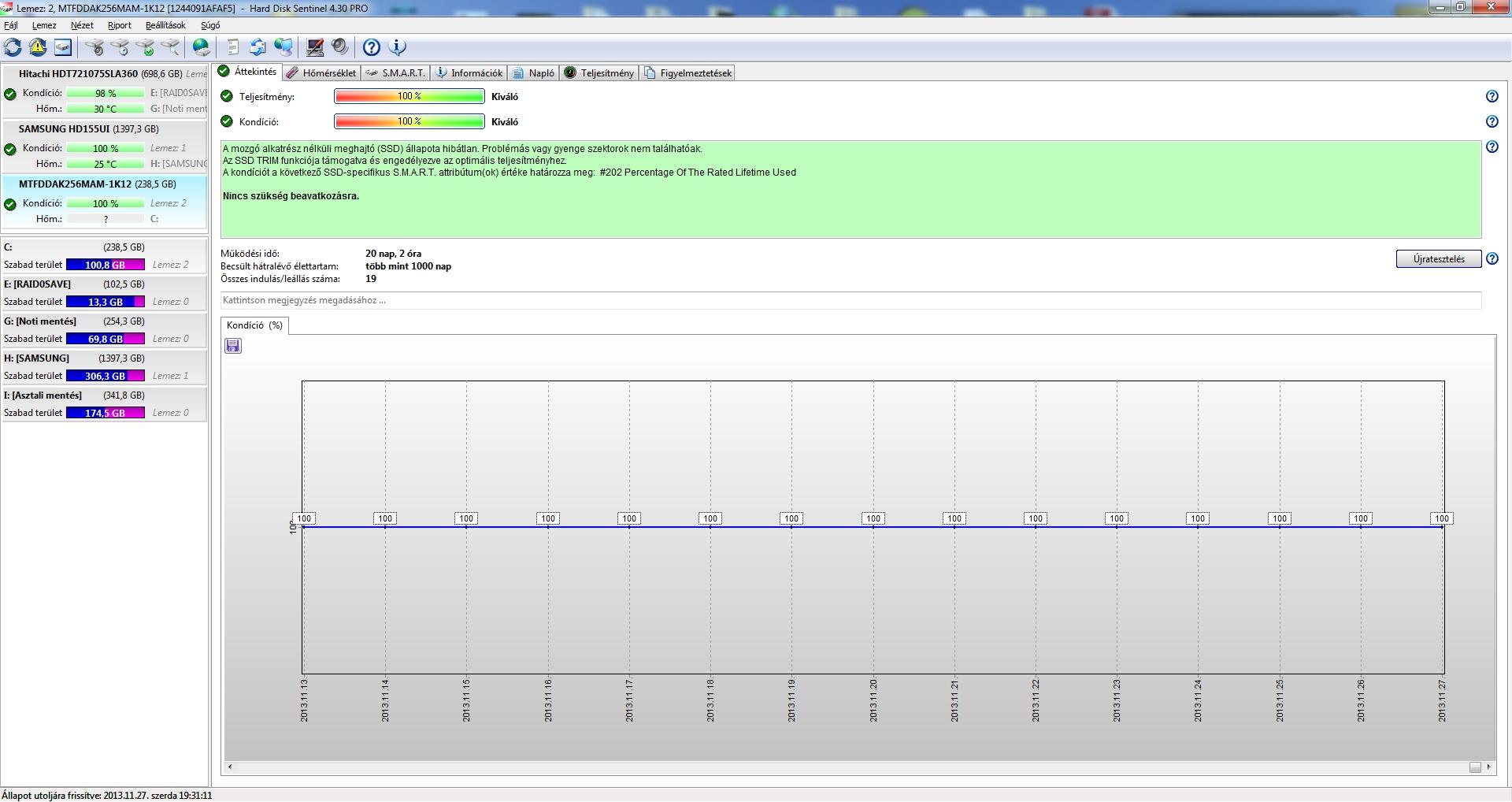The width and height of the screenshot is (1512, 802).
Task: Click the help icon beside Teljesítmény bar
Action: [1492, 96]
